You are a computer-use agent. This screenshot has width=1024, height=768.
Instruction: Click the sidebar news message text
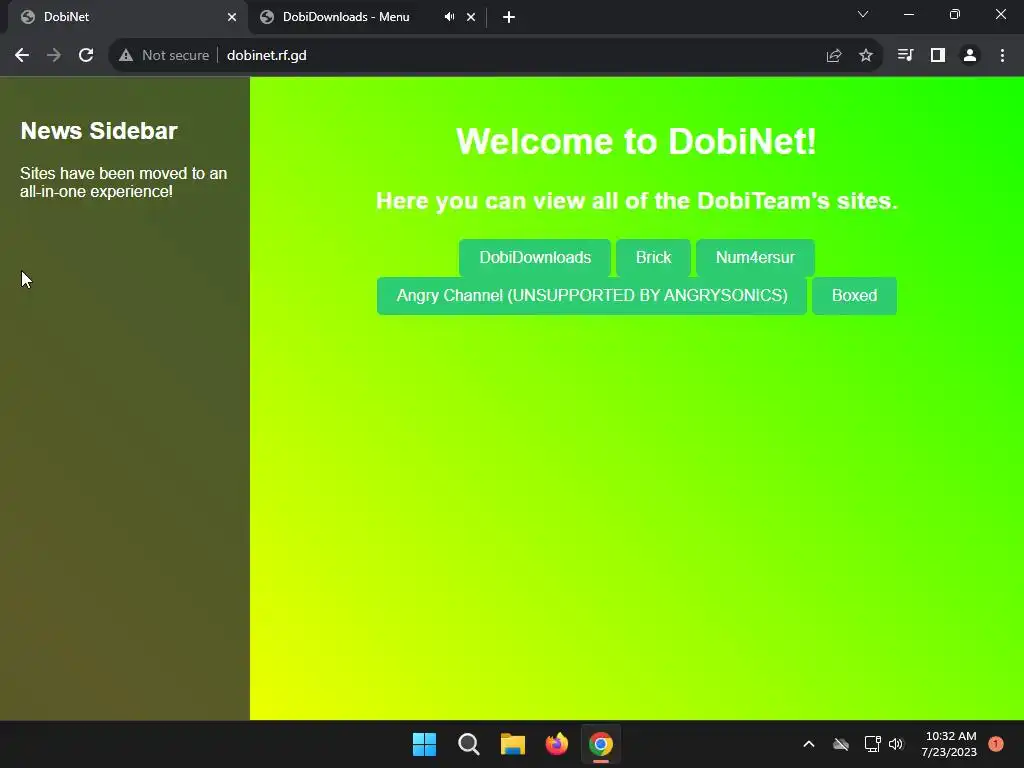(x=123, y=182)
